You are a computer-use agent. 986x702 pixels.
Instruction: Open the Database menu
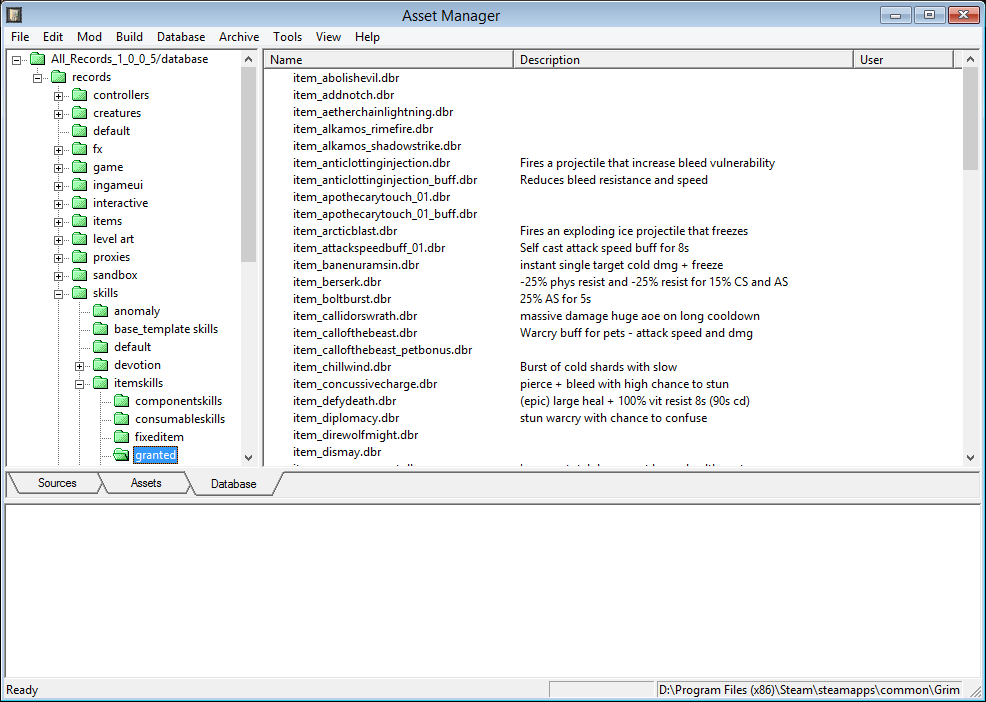[x=181, y=37]
